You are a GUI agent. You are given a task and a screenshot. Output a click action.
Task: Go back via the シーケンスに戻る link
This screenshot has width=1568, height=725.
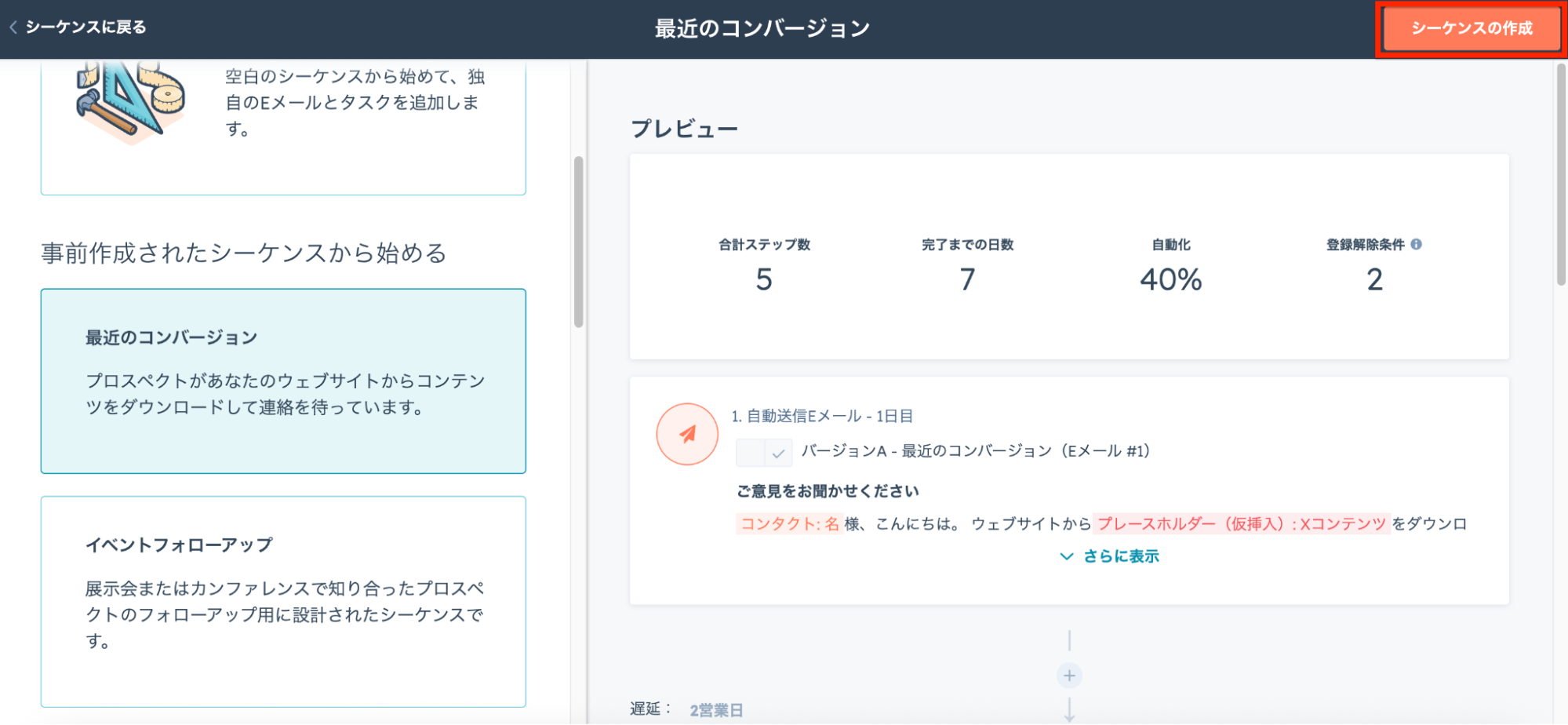(85, 27)
